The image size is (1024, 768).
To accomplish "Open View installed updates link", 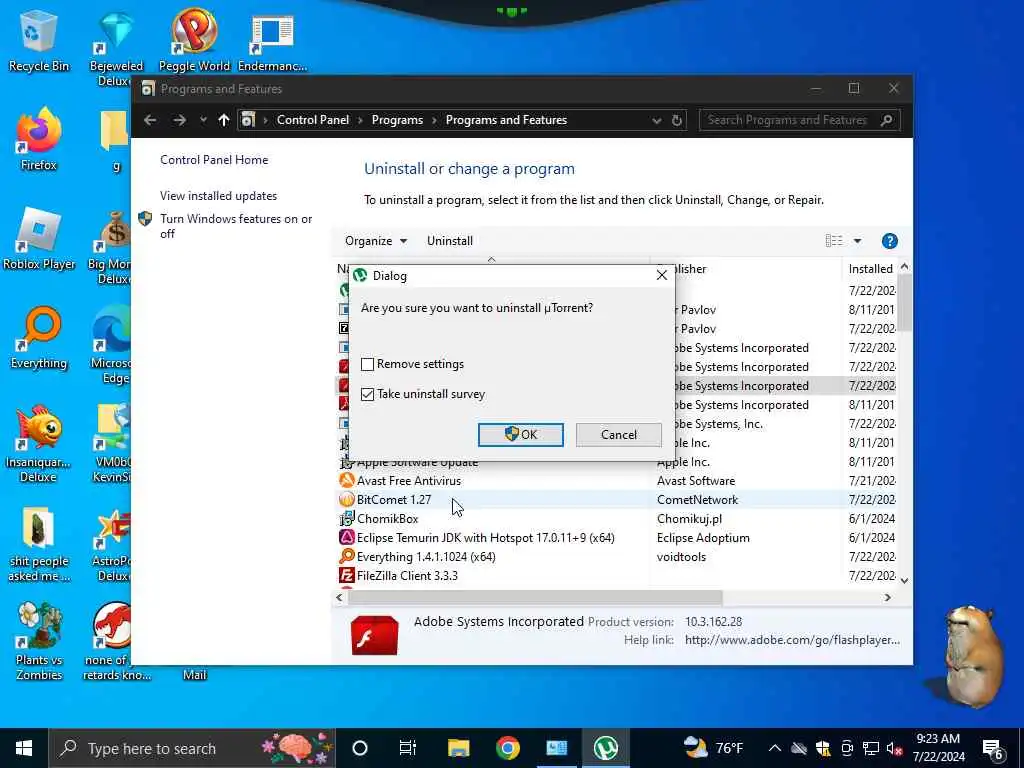I will [218, 196].
